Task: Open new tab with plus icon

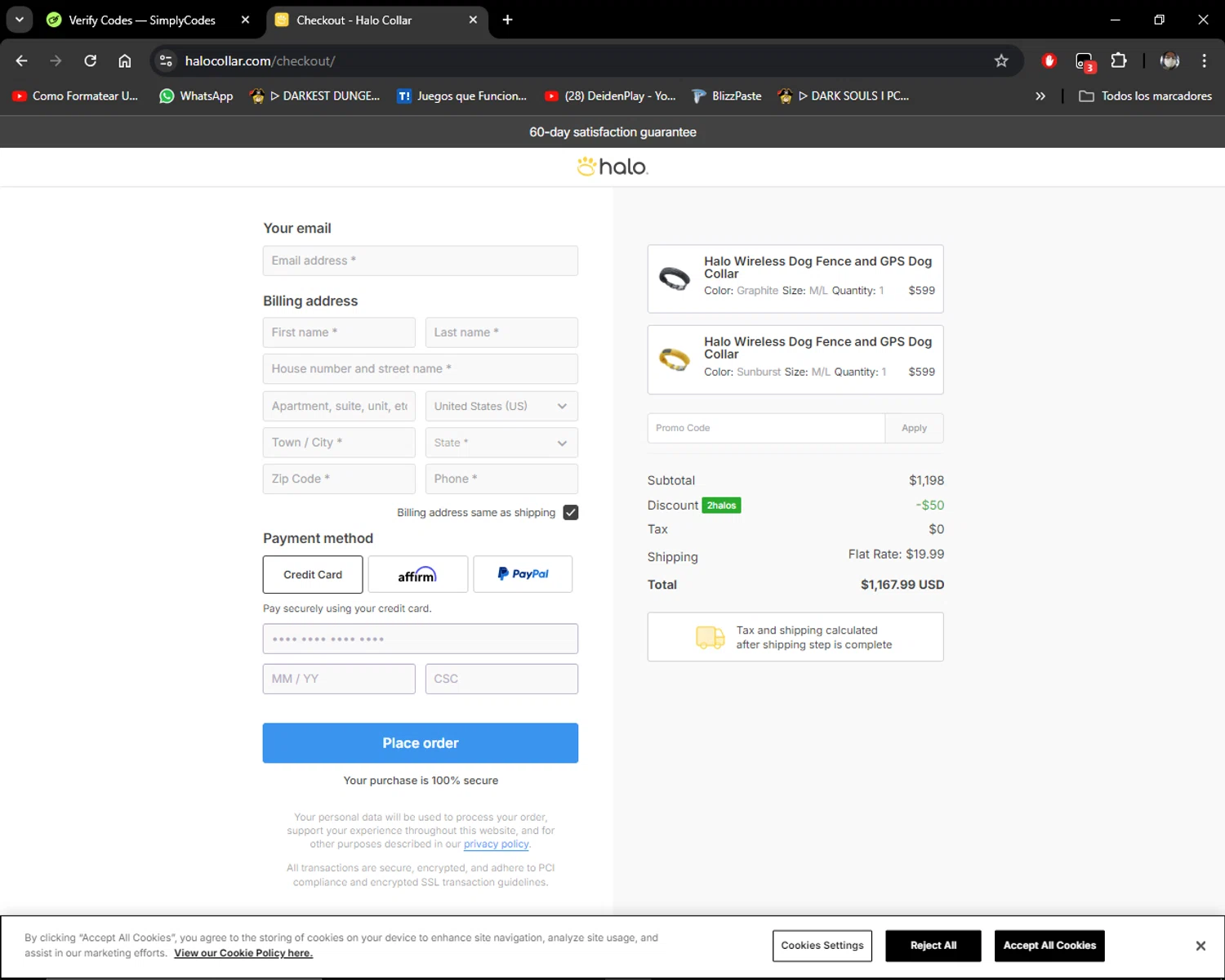Action: pos(507,20)
